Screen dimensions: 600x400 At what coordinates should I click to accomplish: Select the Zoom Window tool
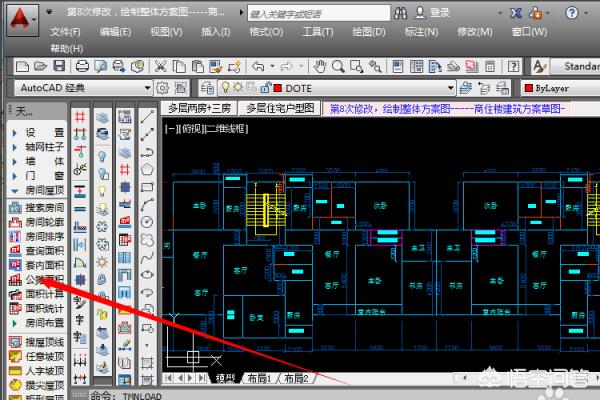[x=357, y=67]
